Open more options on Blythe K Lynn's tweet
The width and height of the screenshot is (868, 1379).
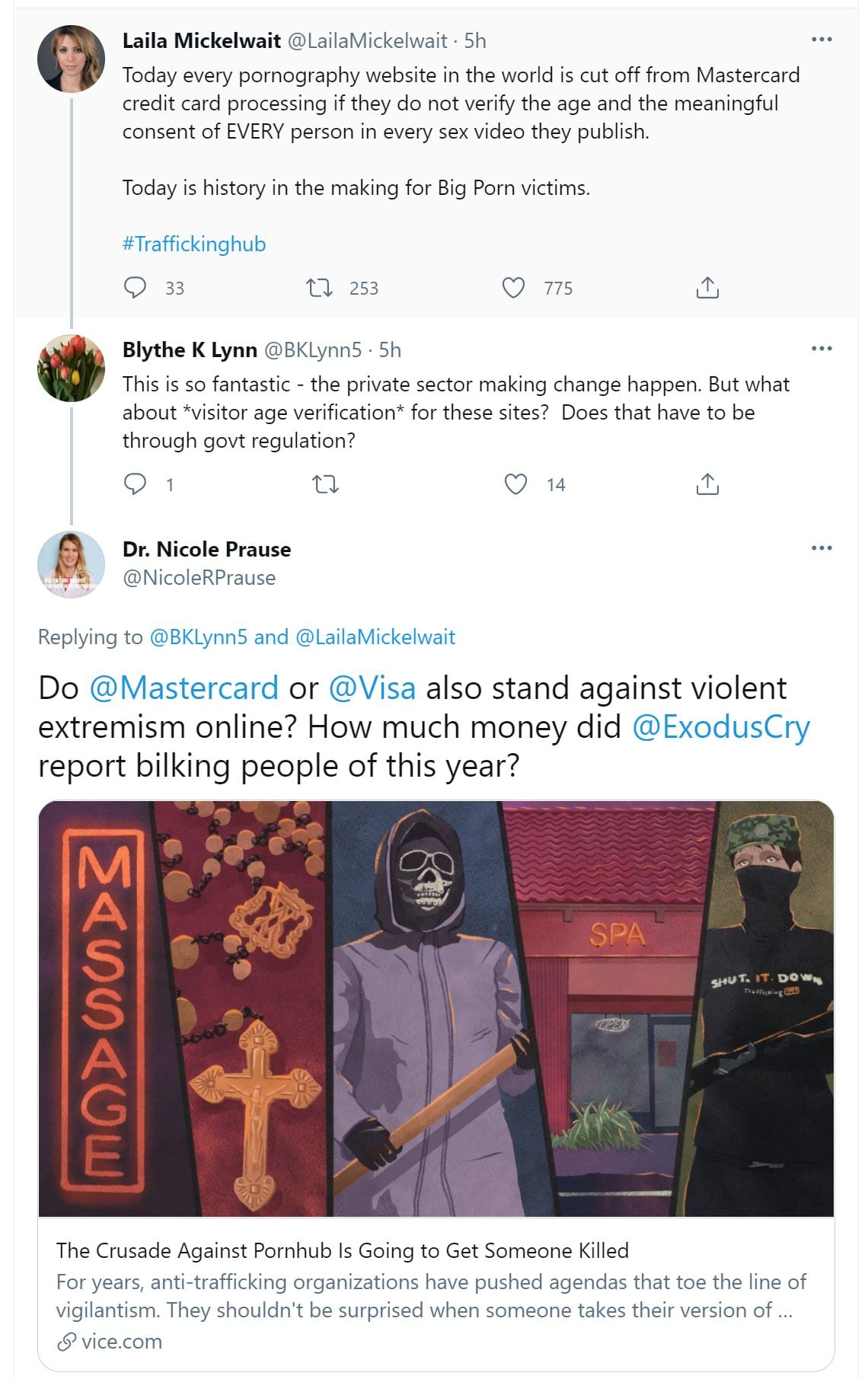point(822,349)
